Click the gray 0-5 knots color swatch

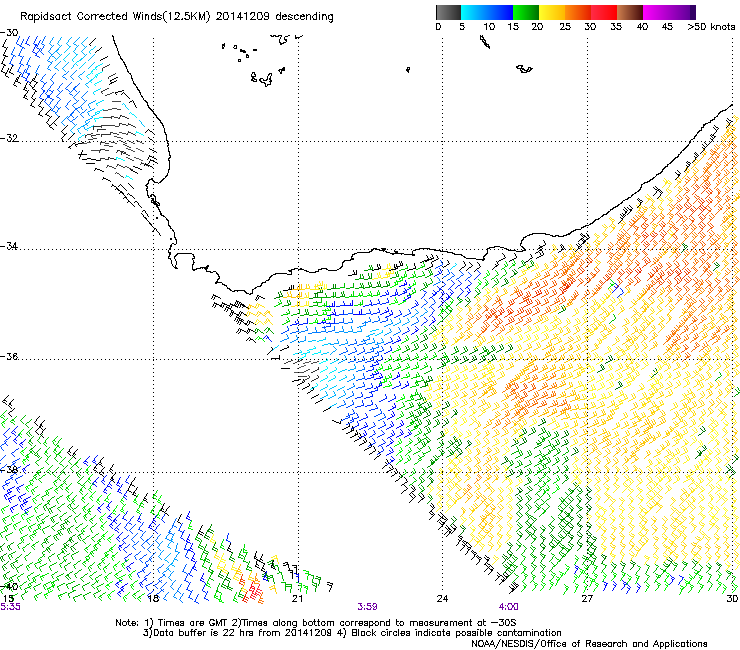click(x=448, y=12)
